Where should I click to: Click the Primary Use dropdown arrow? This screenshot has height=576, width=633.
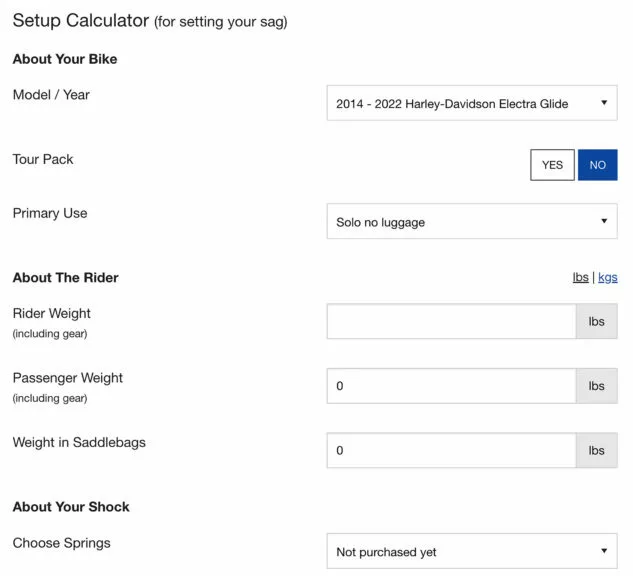(x=604, y=221)
